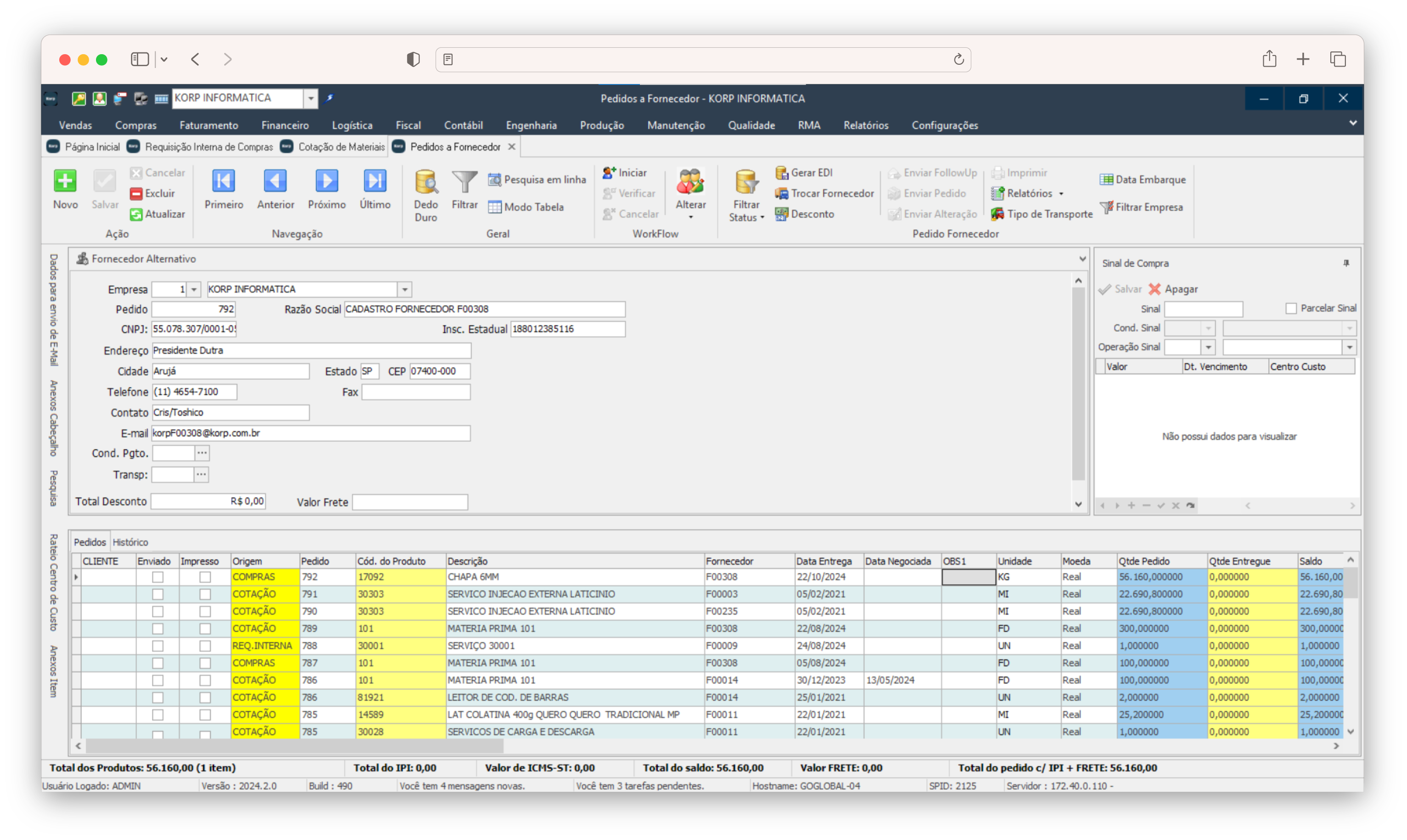Start workflow with Iniciar
This screenshot has width=1407, height=840.
click(625, 173)
